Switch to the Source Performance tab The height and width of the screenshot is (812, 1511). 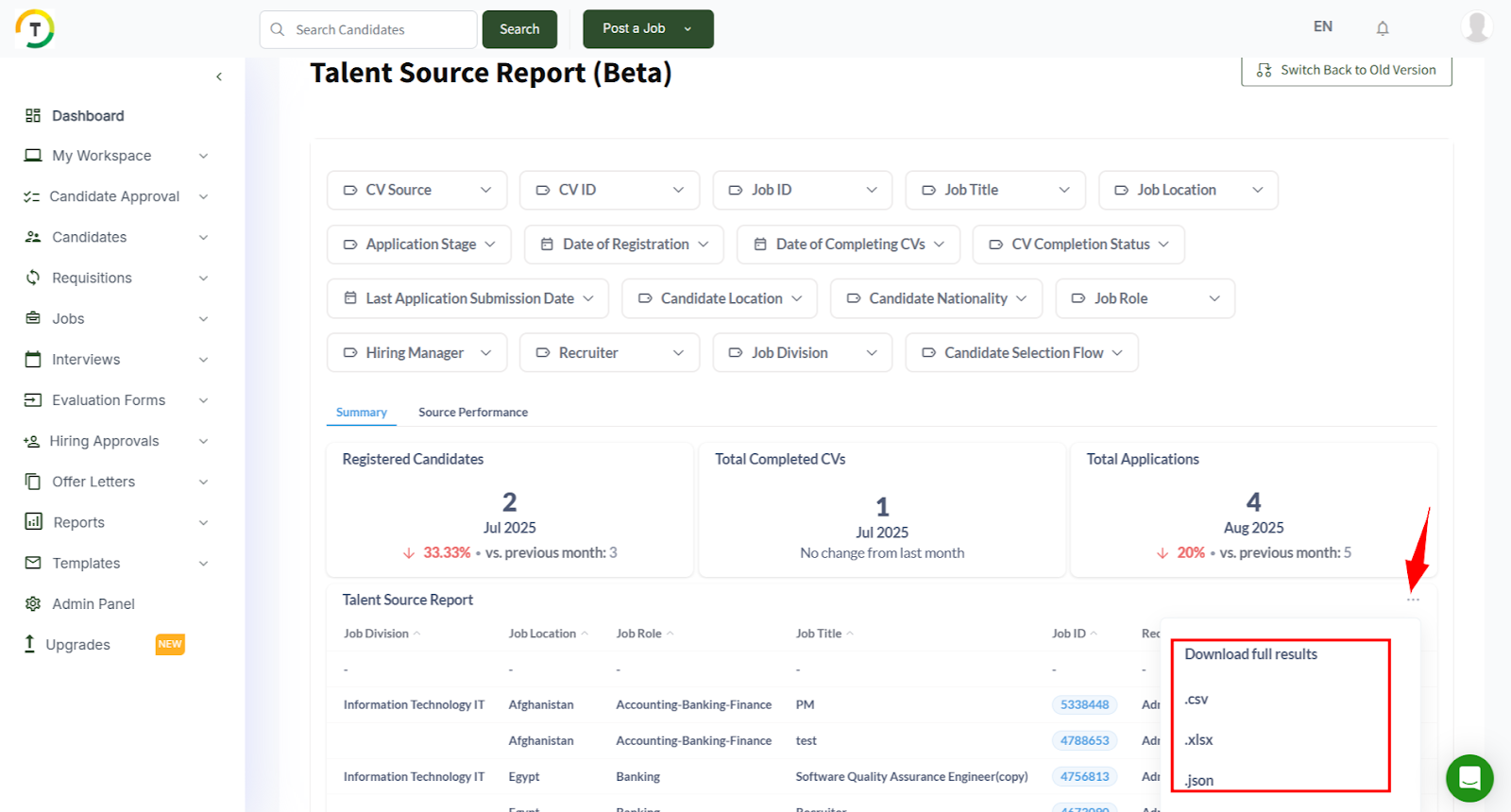point(472,413)
